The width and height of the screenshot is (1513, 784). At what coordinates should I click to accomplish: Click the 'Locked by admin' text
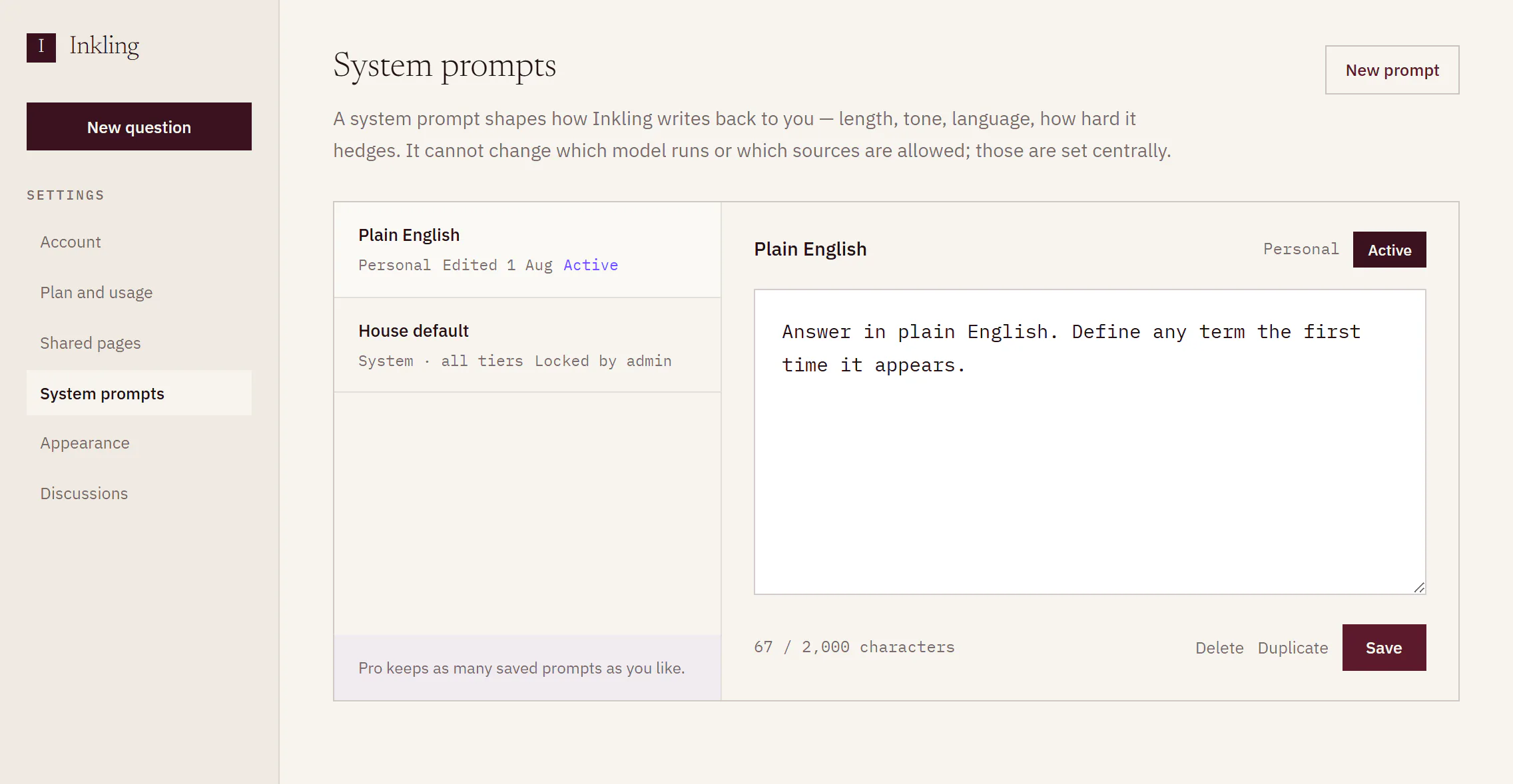603,361
